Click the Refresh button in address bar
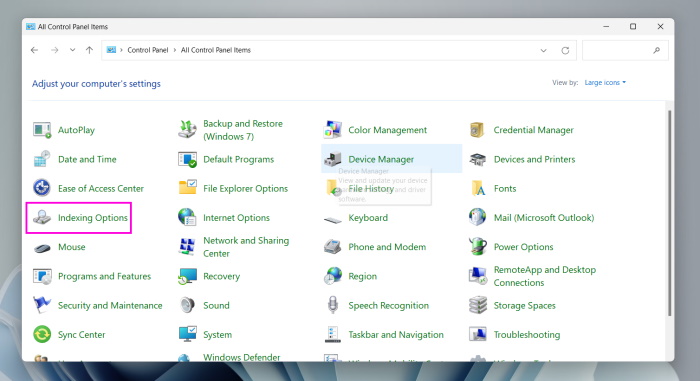Image resolution: width=700 pixels, height=381 pixels. 565,50
